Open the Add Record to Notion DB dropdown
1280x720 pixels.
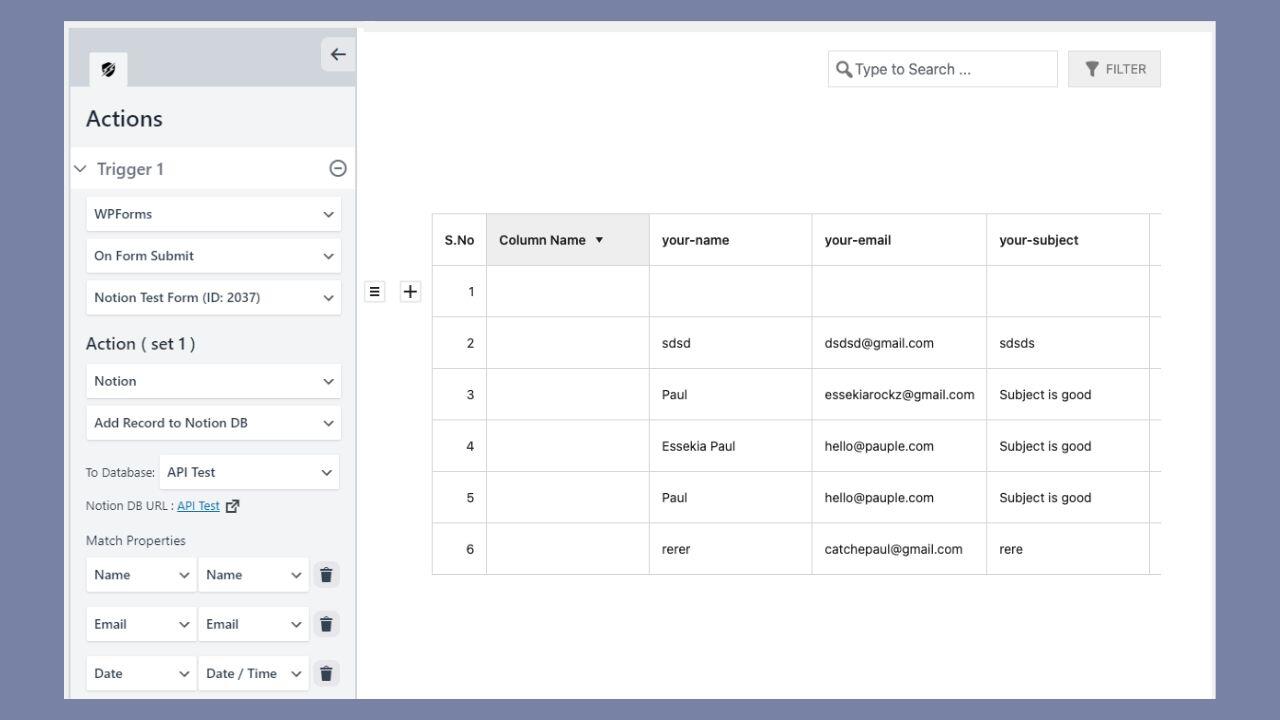[213, 423]
